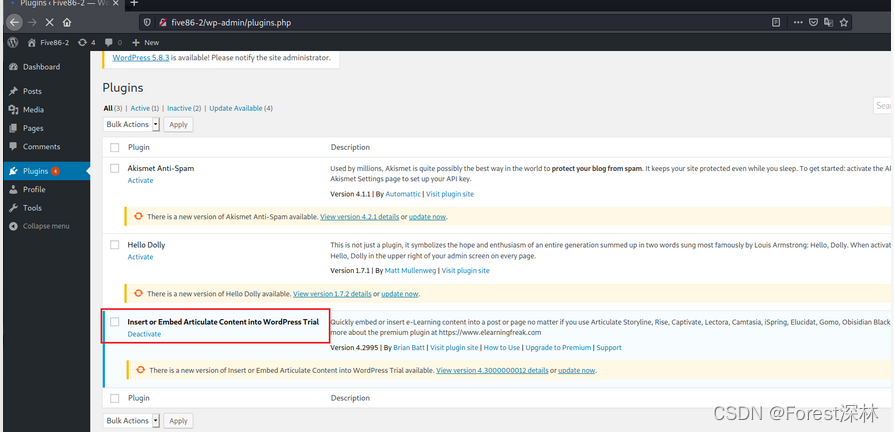Click the insecure connection padlock icon
Viewport: 894px width, 432px height.
(162, 23)
